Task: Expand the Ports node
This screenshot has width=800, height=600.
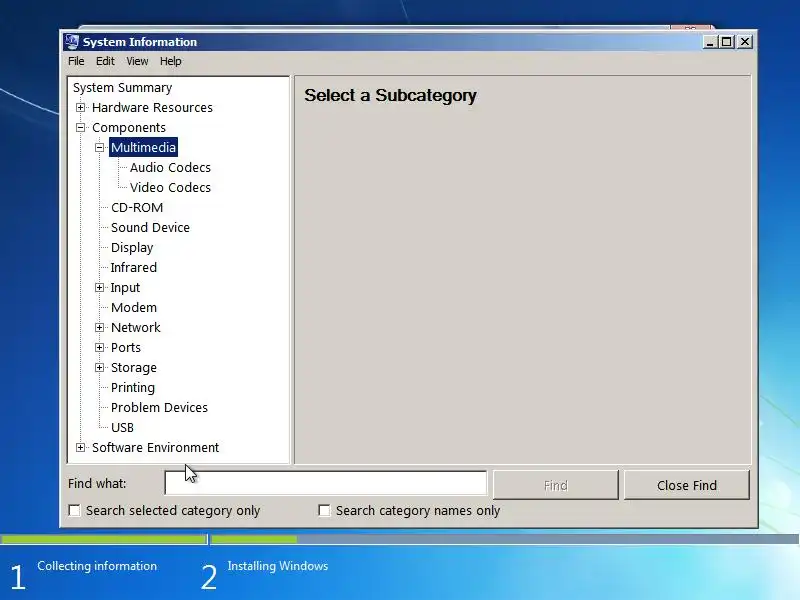Action: coord(99,347)
